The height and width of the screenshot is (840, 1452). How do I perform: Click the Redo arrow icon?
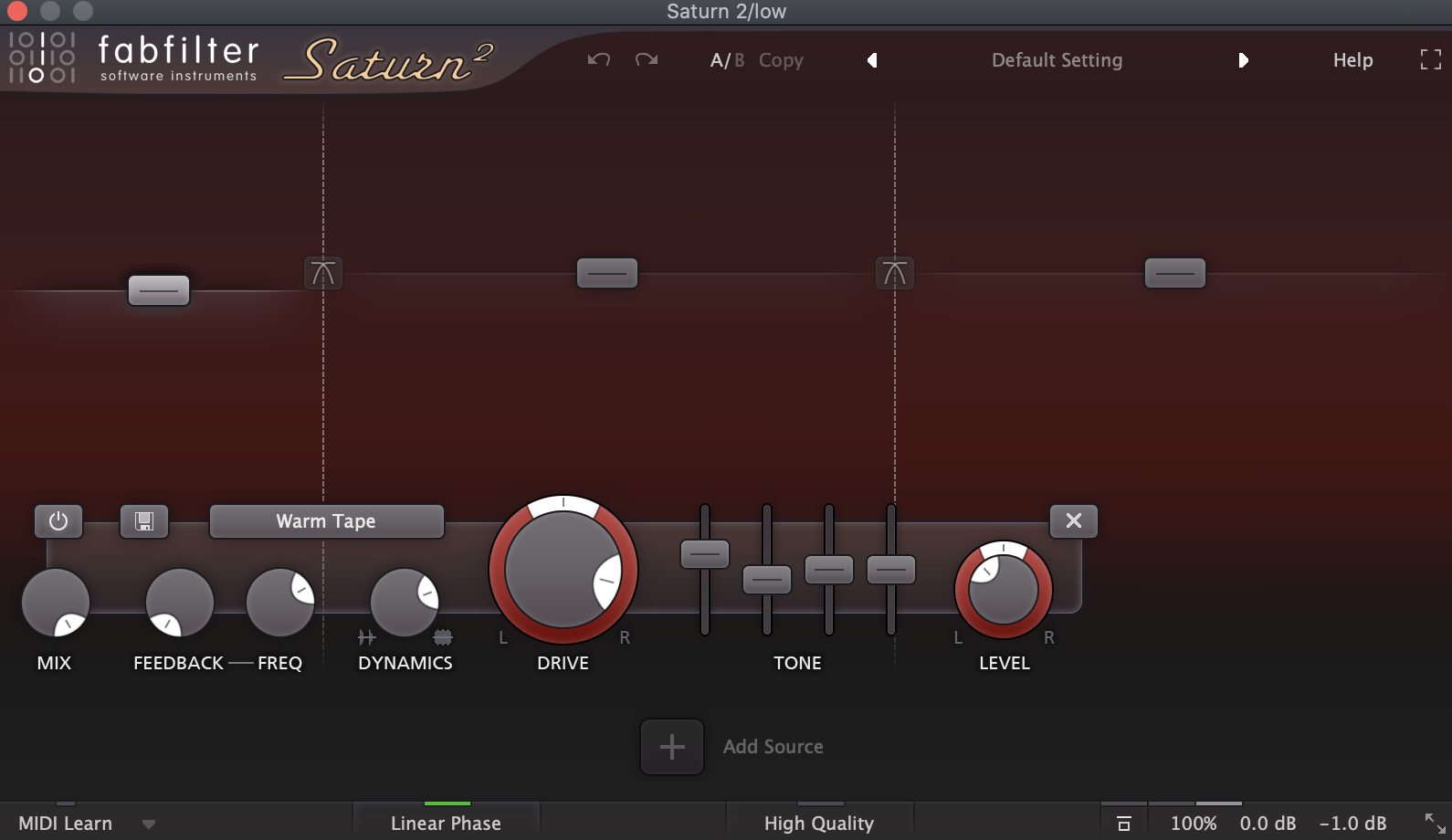coord(647,60)
